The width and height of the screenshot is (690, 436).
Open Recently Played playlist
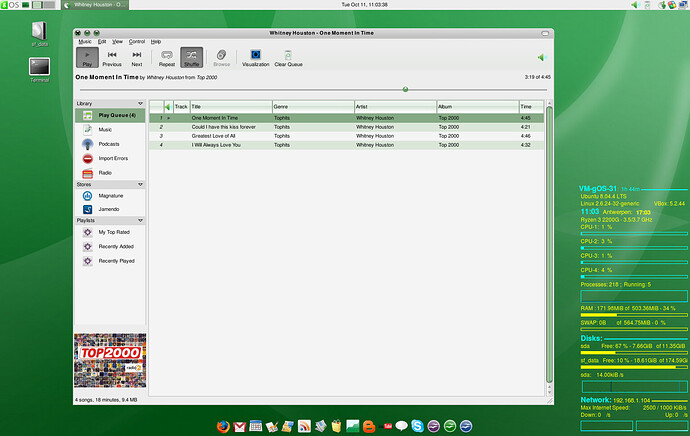(x=110, y=261)
